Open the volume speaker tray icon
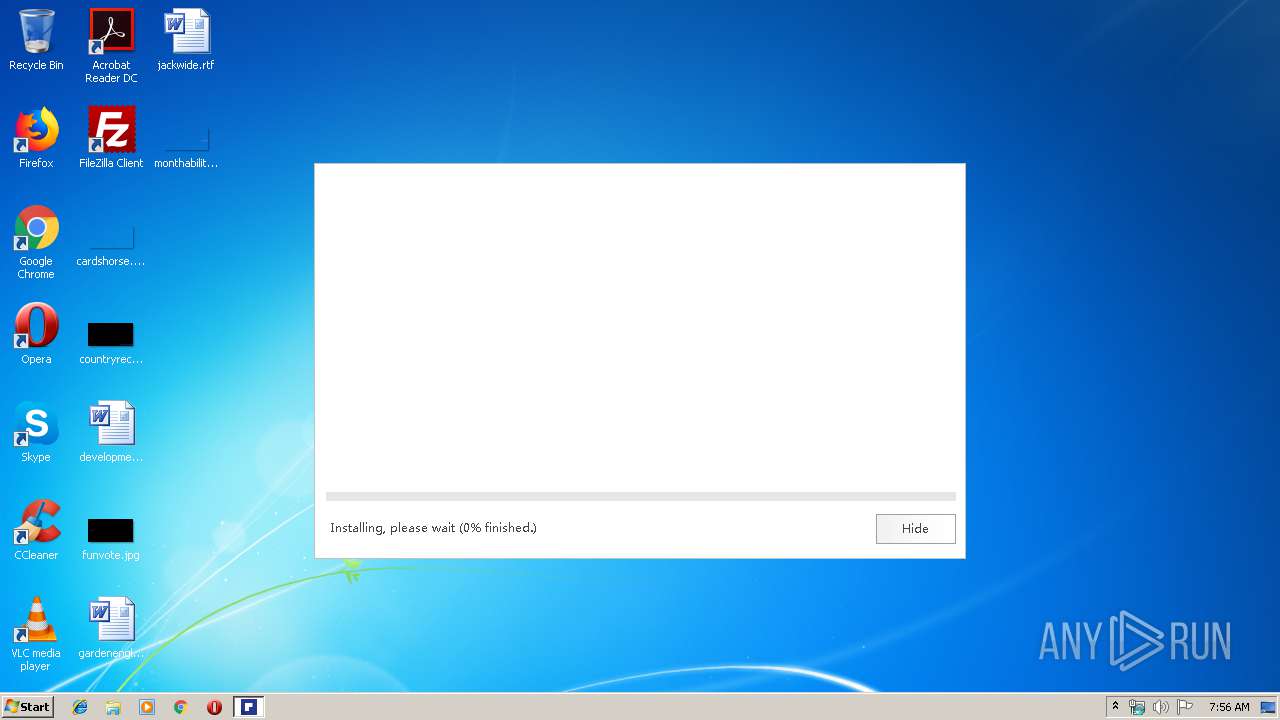1280x720 pixels. [x=1161, y=707]
